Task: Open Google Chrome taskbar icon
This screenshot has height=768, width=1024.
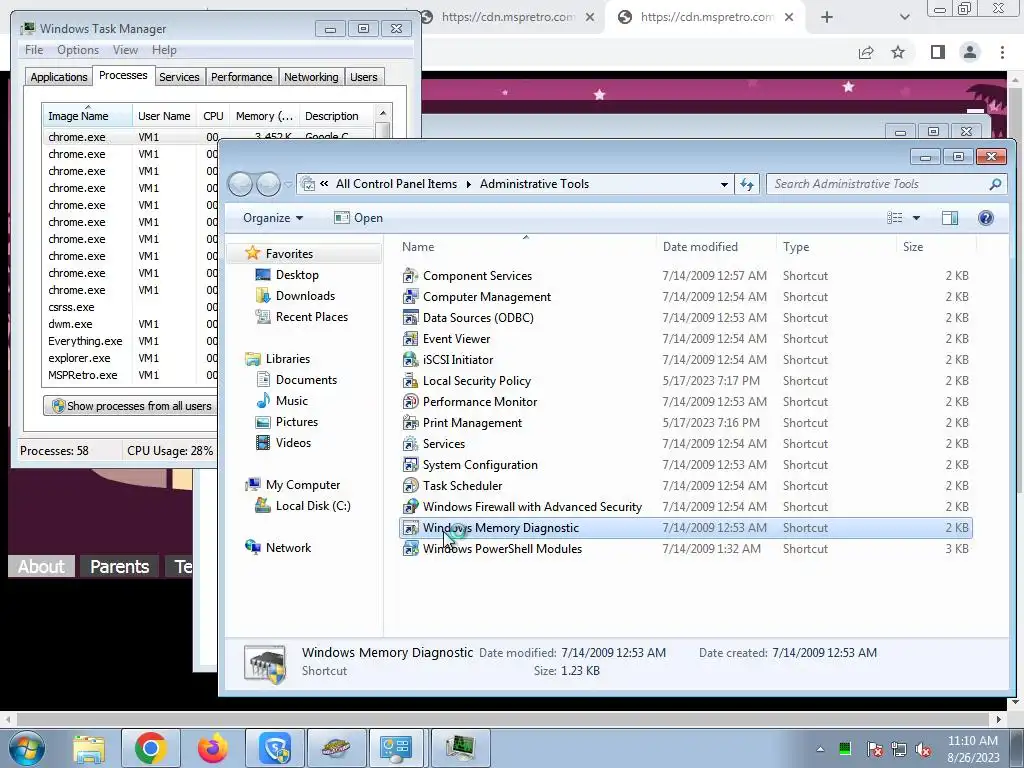Action: click(150, 748)
